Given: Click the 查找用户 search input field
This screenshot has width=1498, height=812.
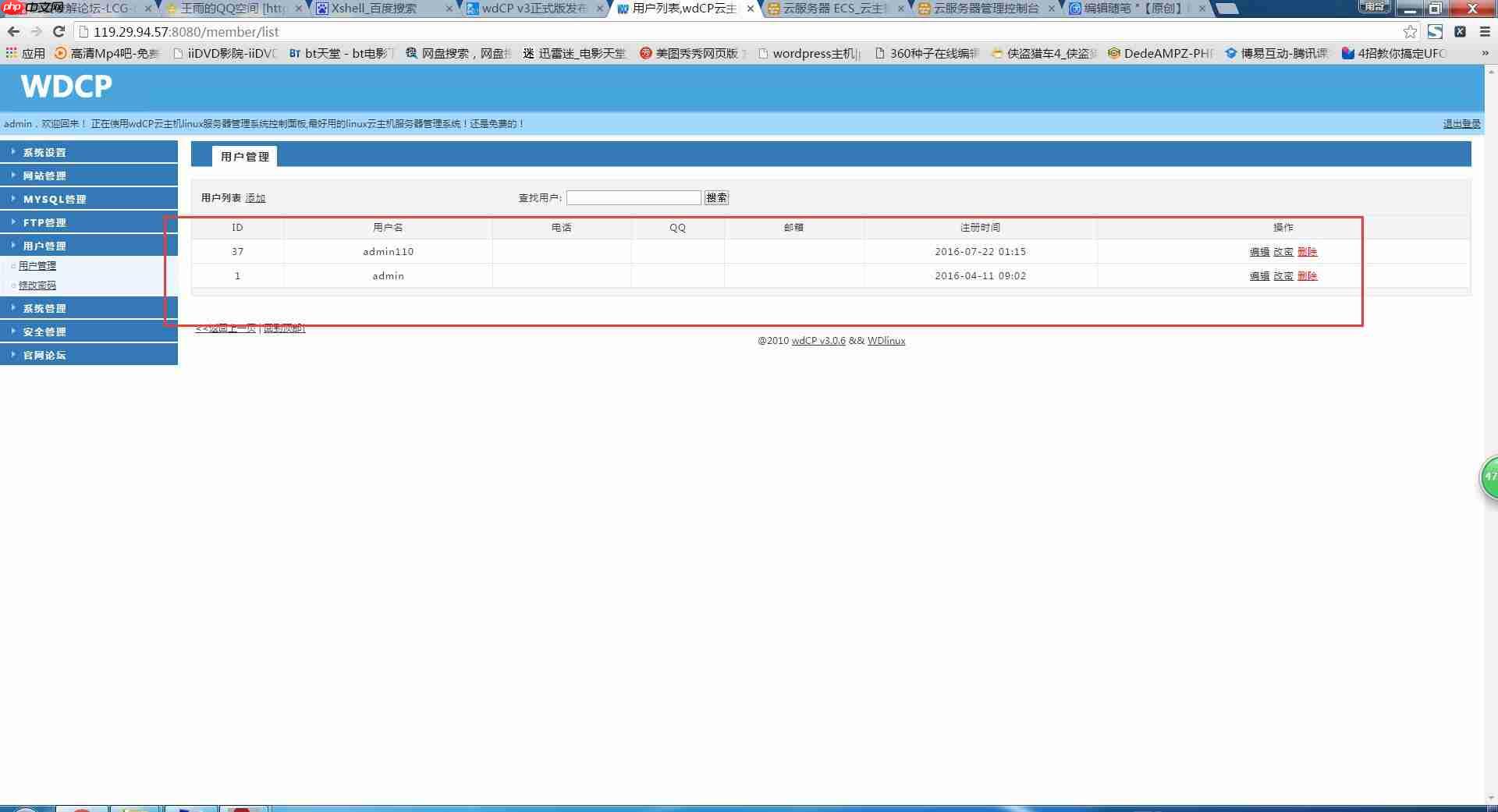Looking at the screenshot, I should point(633,197).
